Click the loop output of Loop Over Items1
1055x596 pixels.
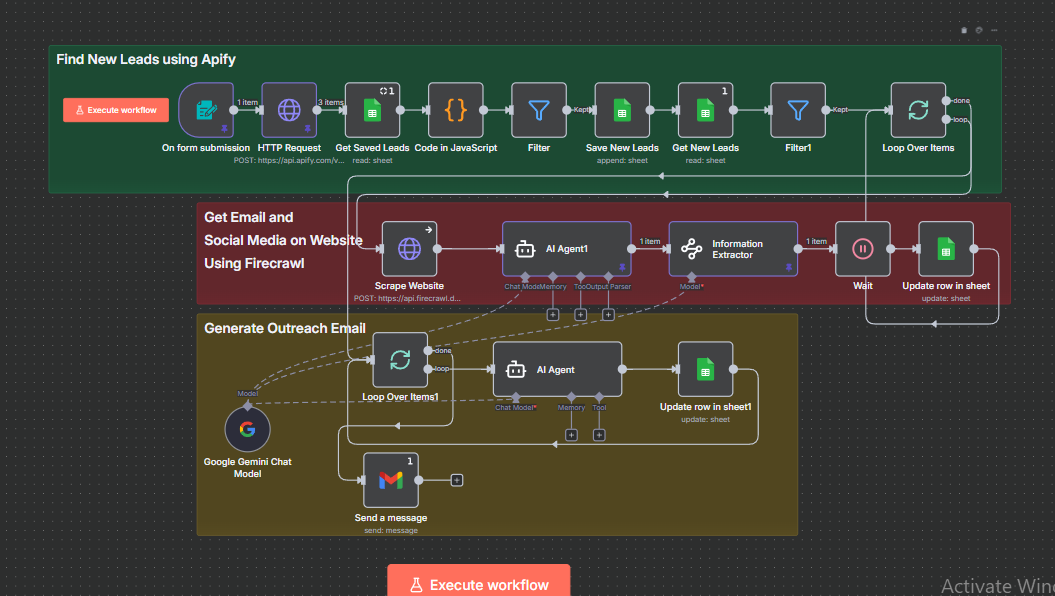pos(428,369)
